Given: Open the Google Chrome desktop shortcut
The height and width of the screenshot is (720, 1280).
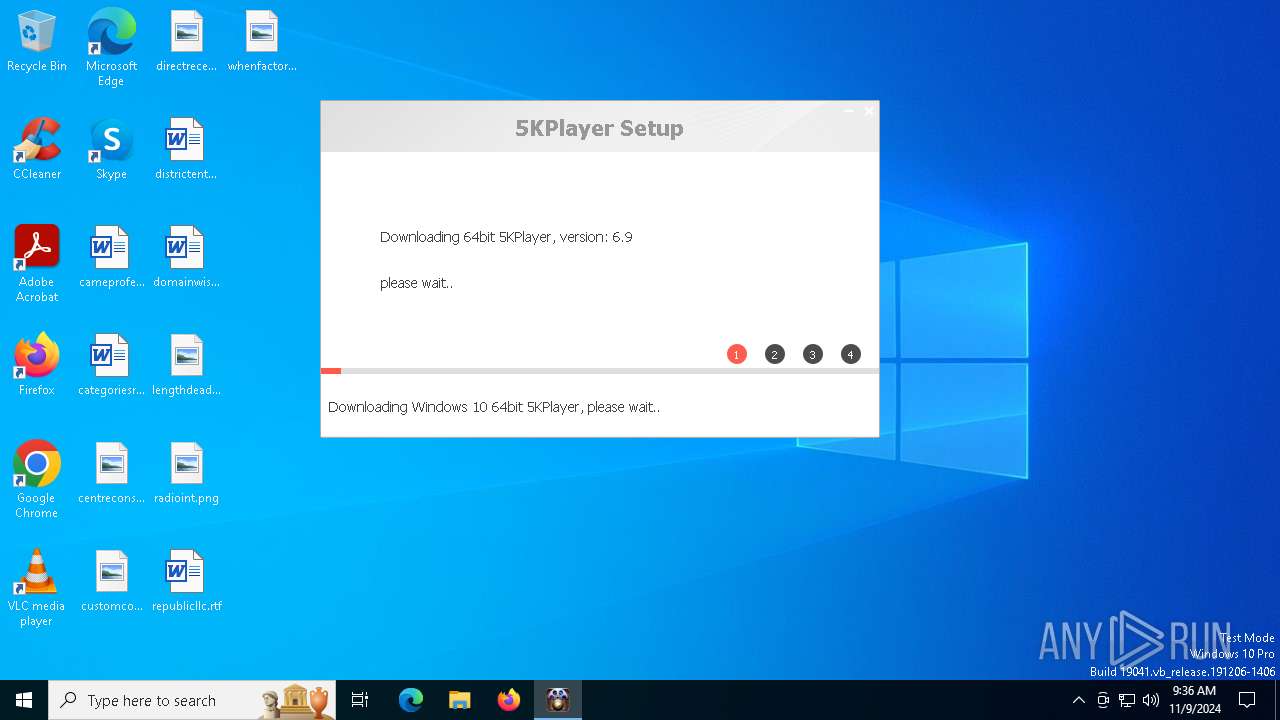Looking at the screenshot, I should (37, 480).
